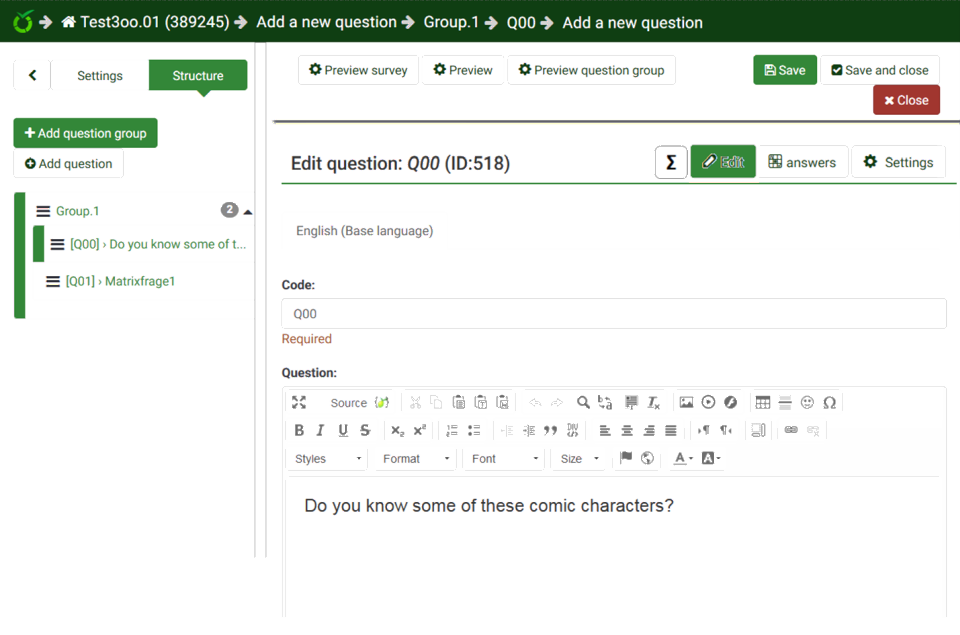Image resolution: width=960 pixels, height=635 pixels.
Task: Insert an anchor flag
Action: (626, 458)
